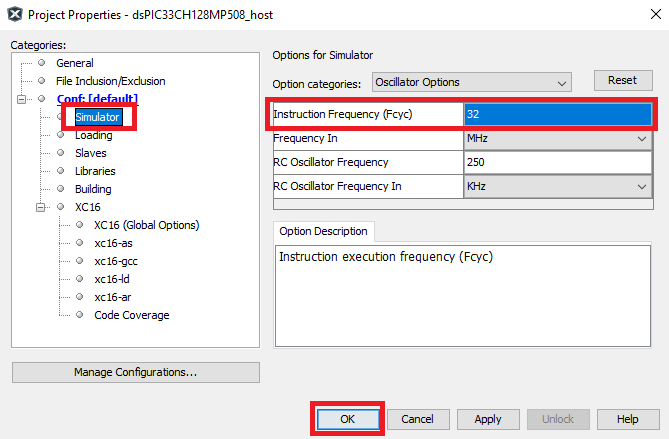Viewport: 669px width, 439px height.
Task: Select the Libraries category
Action: click(95, 171)
